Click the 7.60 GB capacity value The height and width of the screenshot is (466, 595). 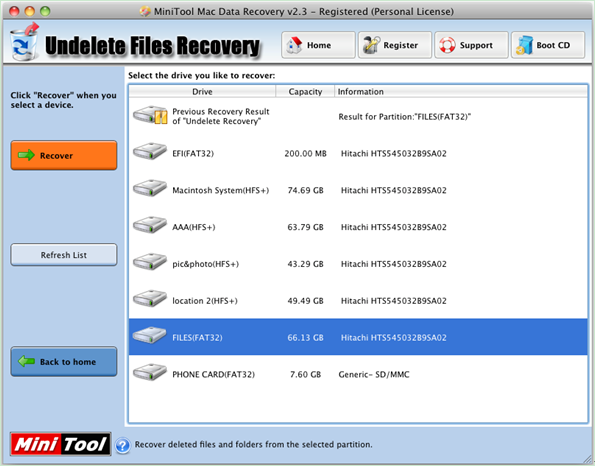tap(305, 374)
